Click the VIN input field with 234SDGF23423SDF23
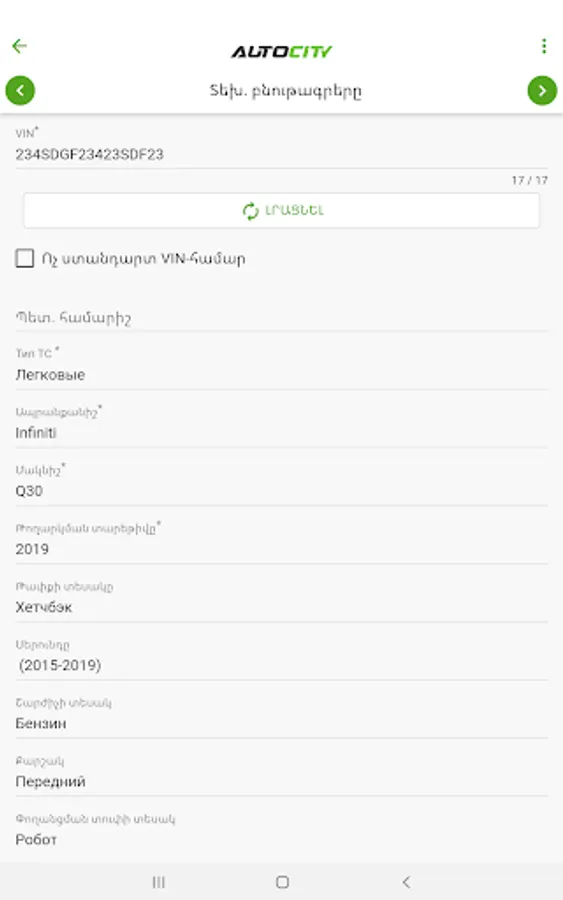The image size is (563, 900). [x=281, y=148]
